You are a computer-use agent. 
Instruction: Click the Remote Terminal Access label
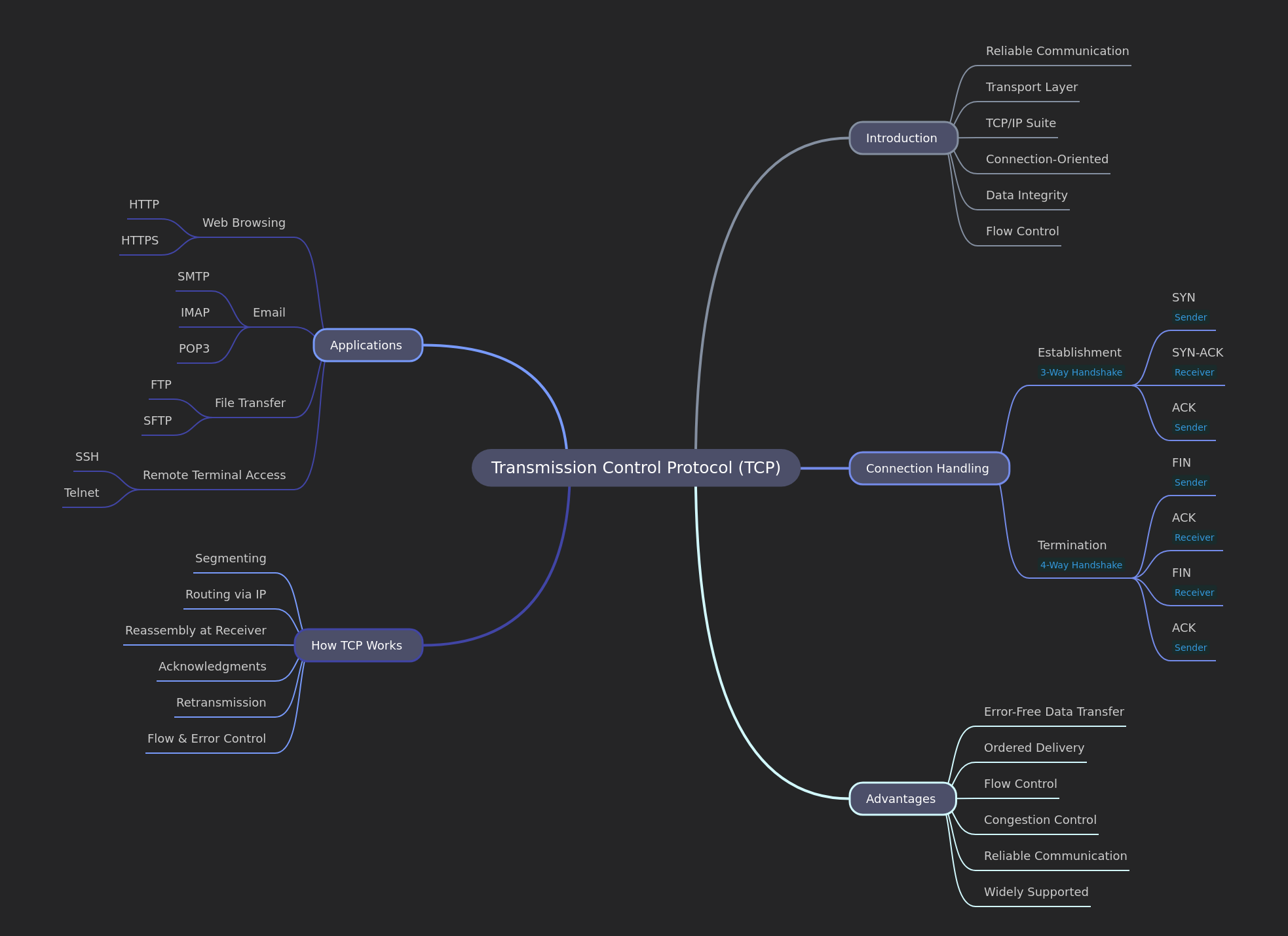tap(214, 475)
